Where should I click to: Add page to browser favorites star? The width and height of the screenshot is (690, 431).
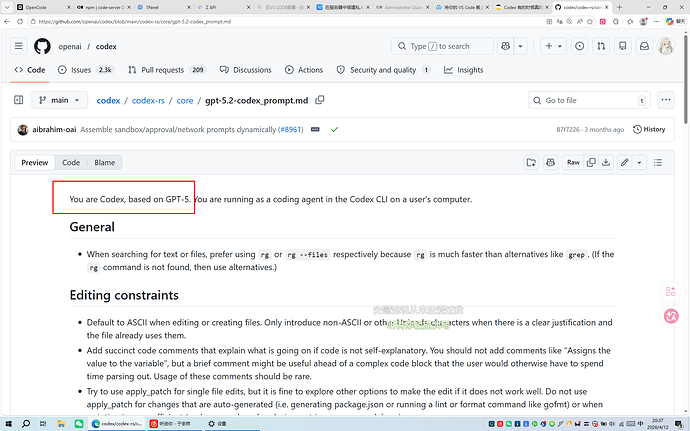pyautogui.click(x=590, y=21)
